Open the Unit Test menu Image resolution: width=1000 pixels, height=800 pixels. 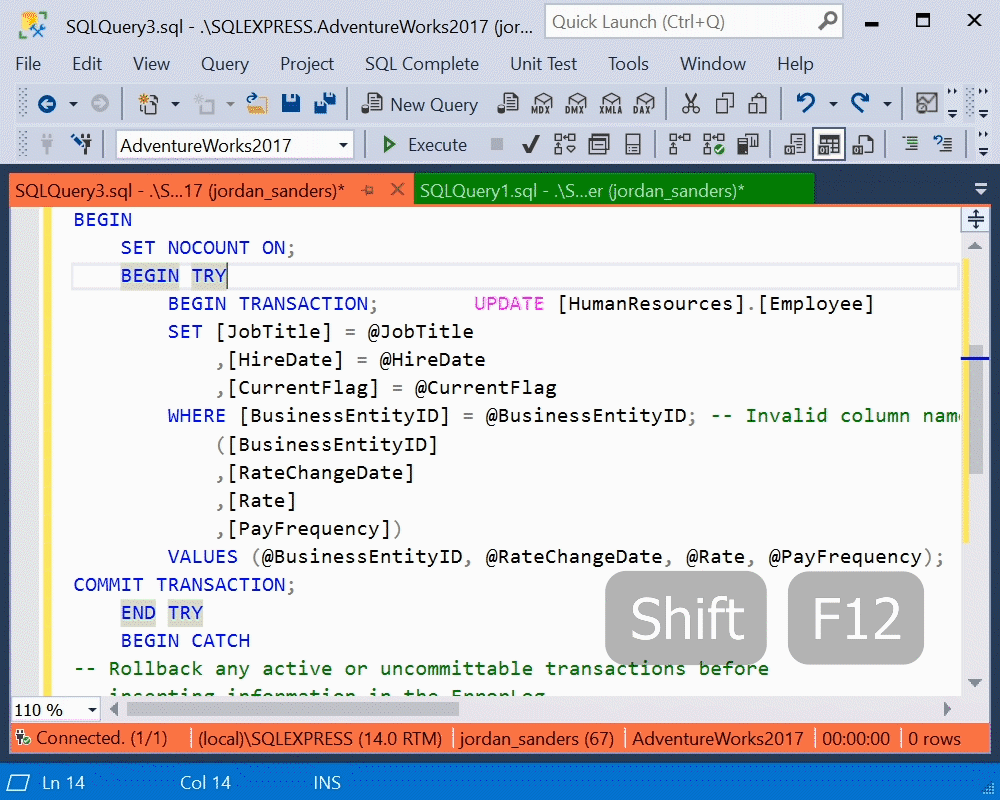(x=543, y=64)
